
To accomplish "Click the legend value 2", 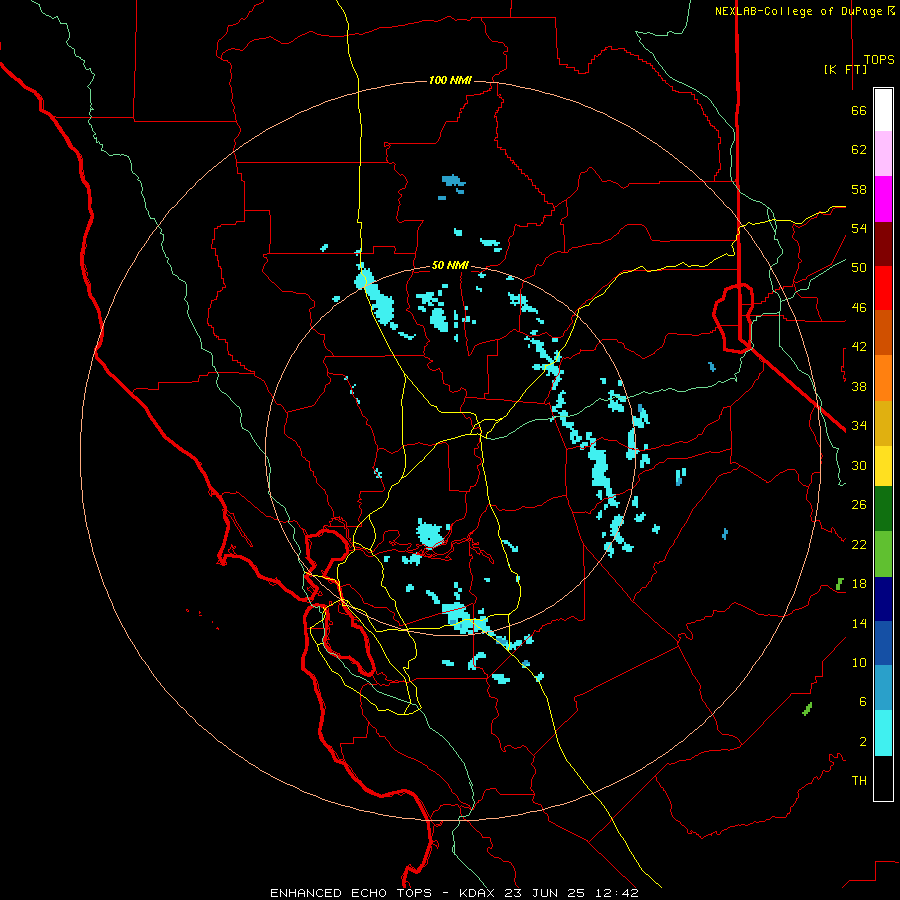I will pyautogui.click(x=862, y=742).
